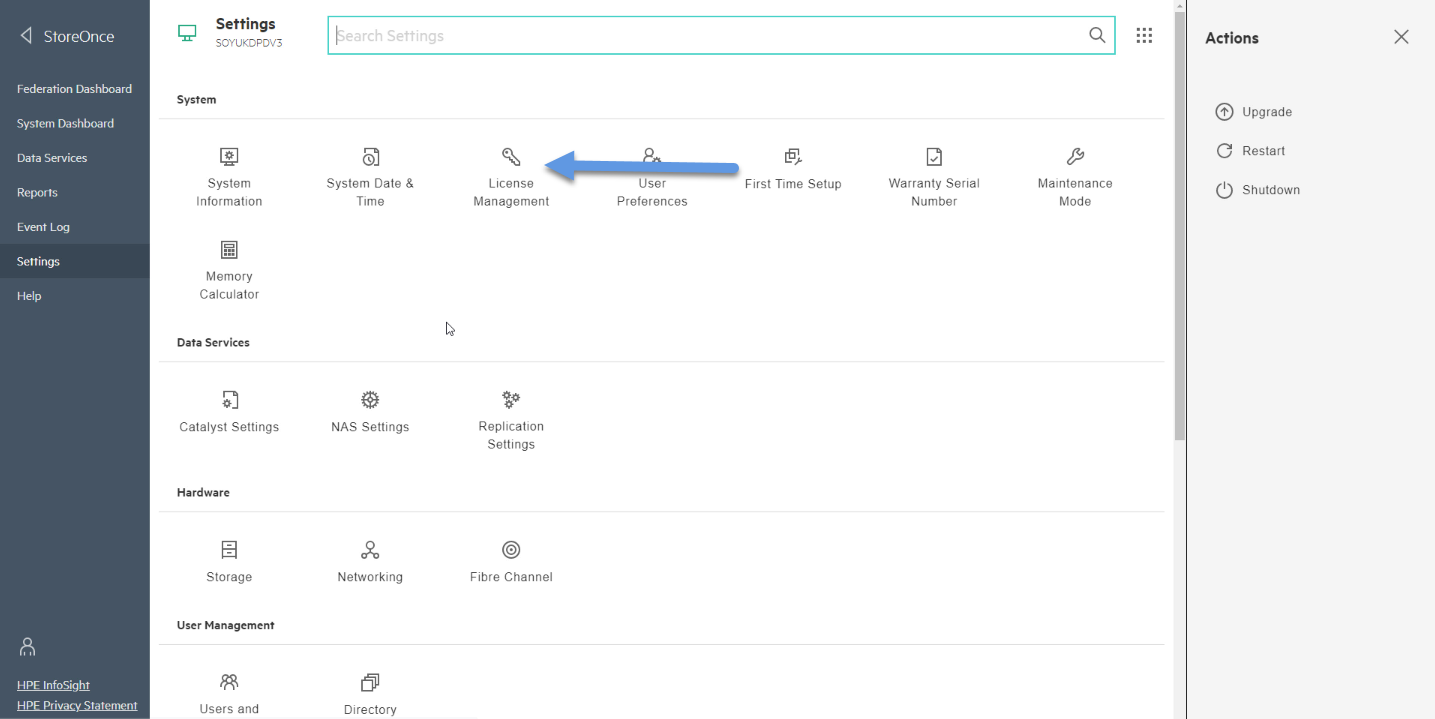Click the user profile icon in sidebar
1435x719 pixels.
pos(27,647)
